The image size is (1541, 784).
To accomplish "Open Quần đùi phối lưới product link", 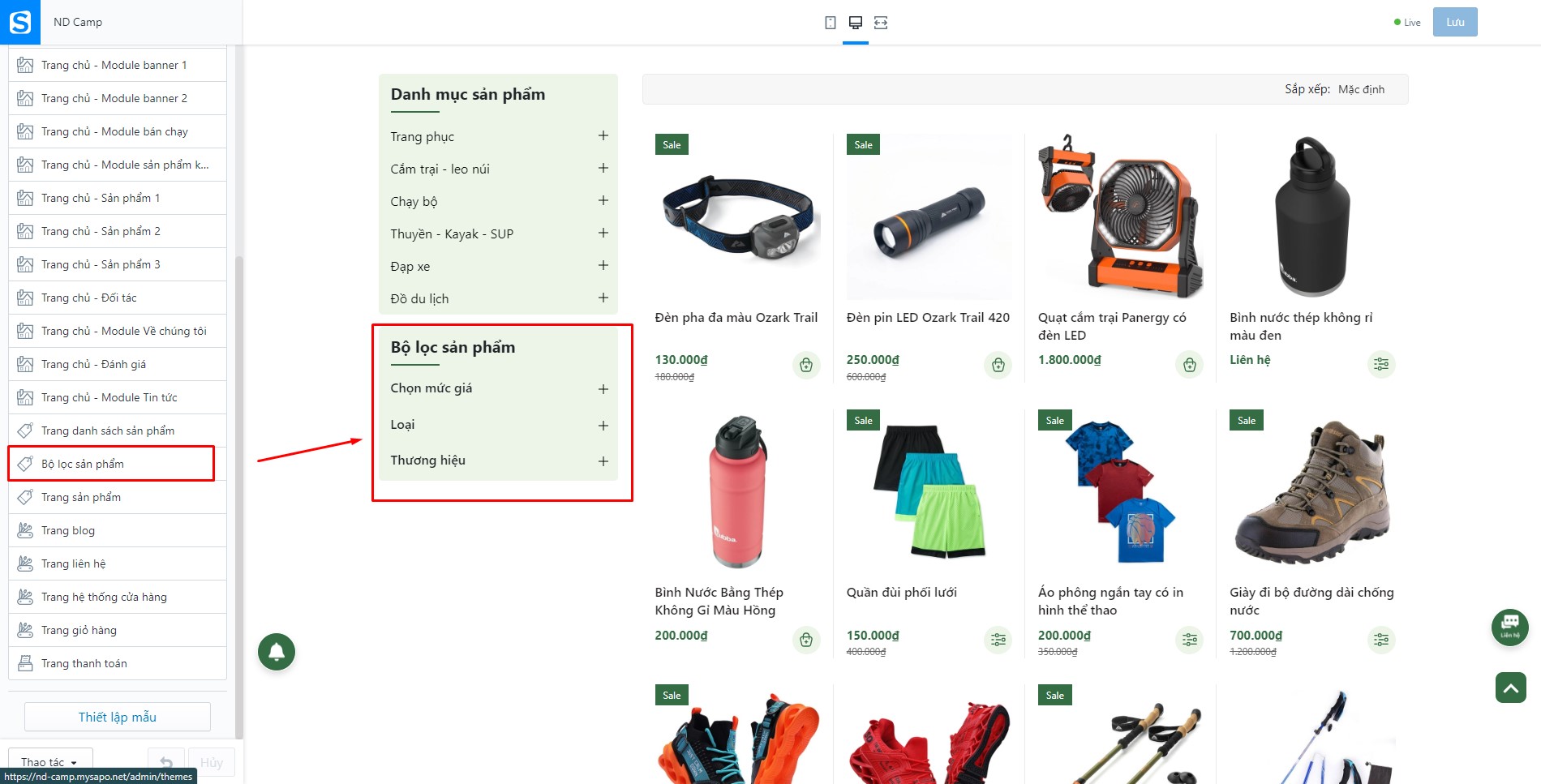I will click(x=902, y=593).
